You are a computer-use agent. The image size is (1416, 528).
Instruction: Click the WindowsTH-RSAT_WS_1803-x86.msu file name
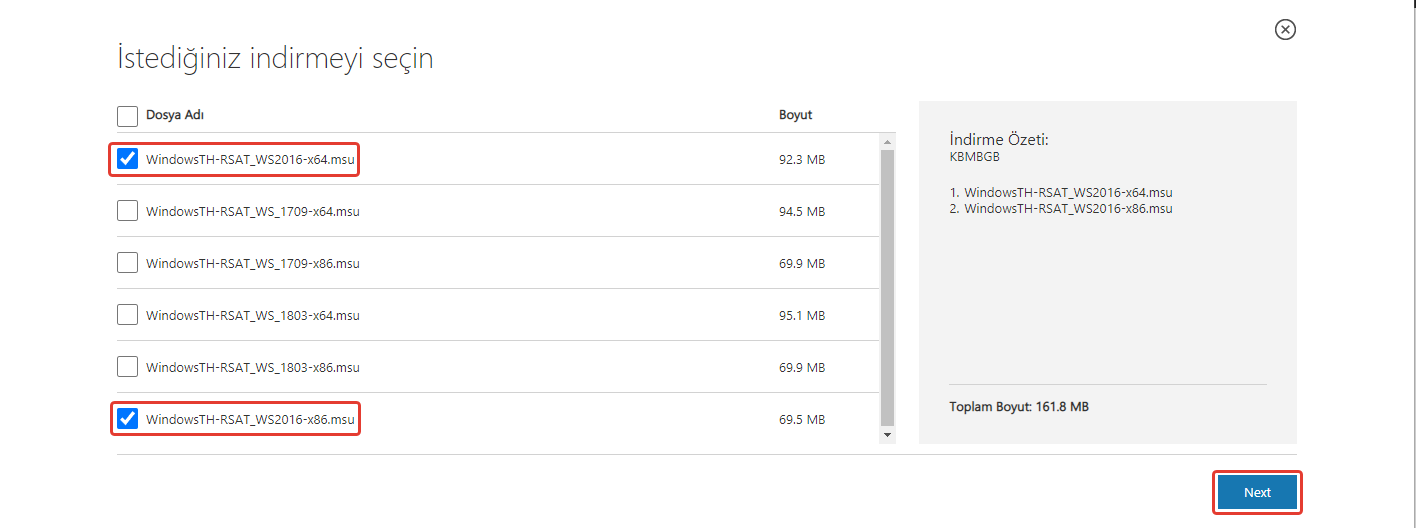click(x=252, y=367)
